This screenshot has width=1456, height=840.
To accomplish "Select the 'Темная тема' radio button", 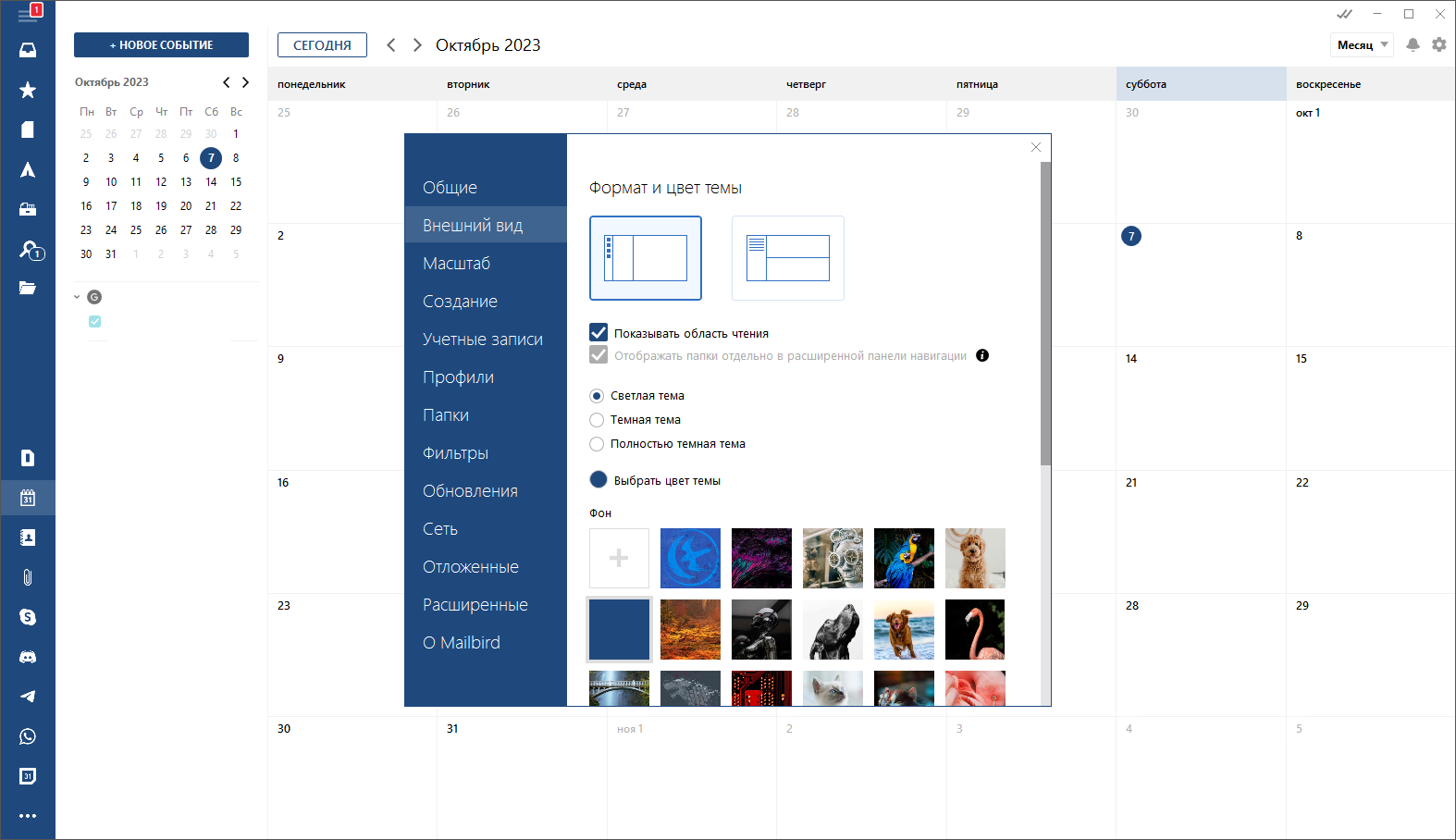I will click(x=597, y=420).
